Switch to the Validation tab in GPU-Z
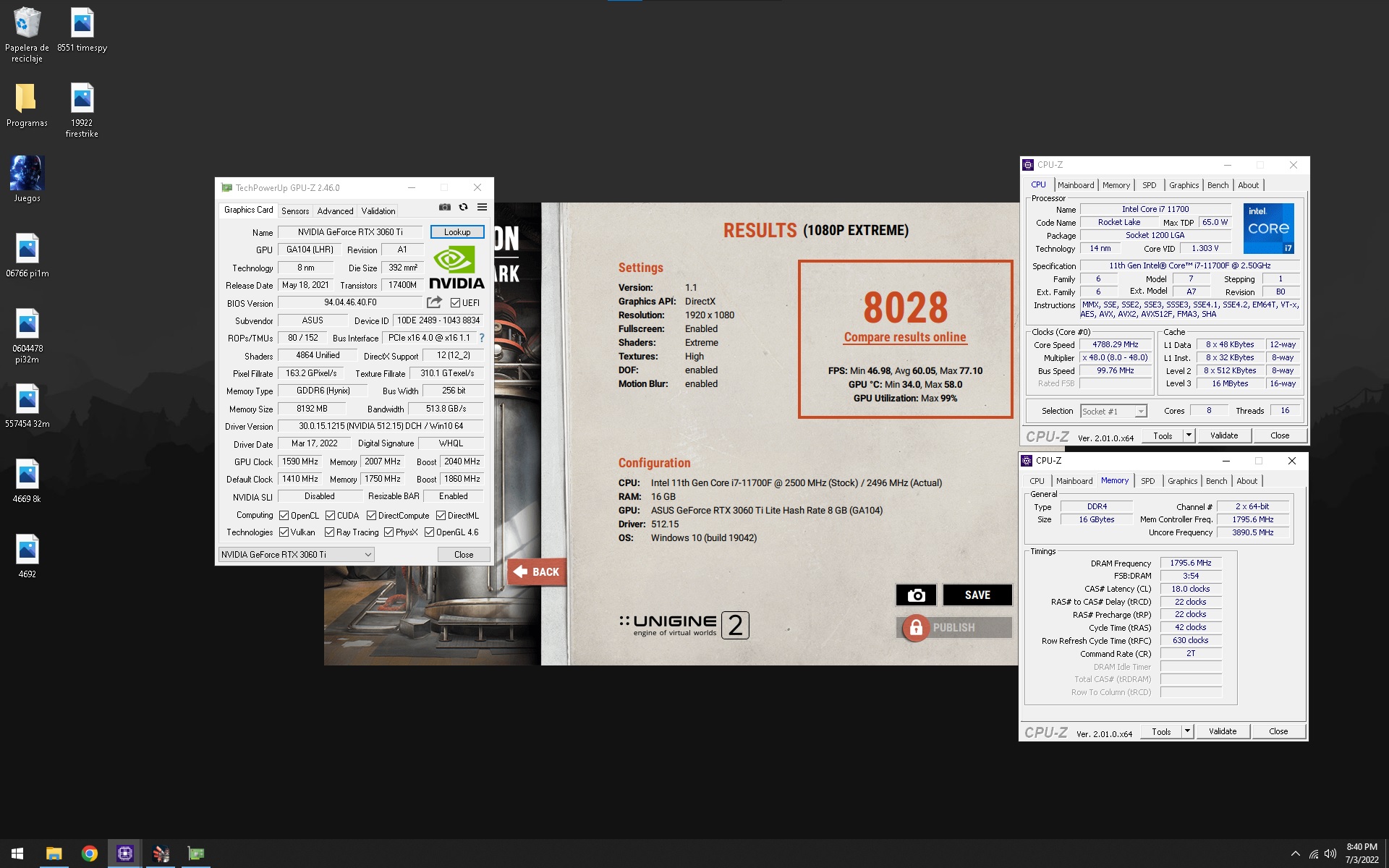This screenshot has width=1389, height=868. point(378,210)
